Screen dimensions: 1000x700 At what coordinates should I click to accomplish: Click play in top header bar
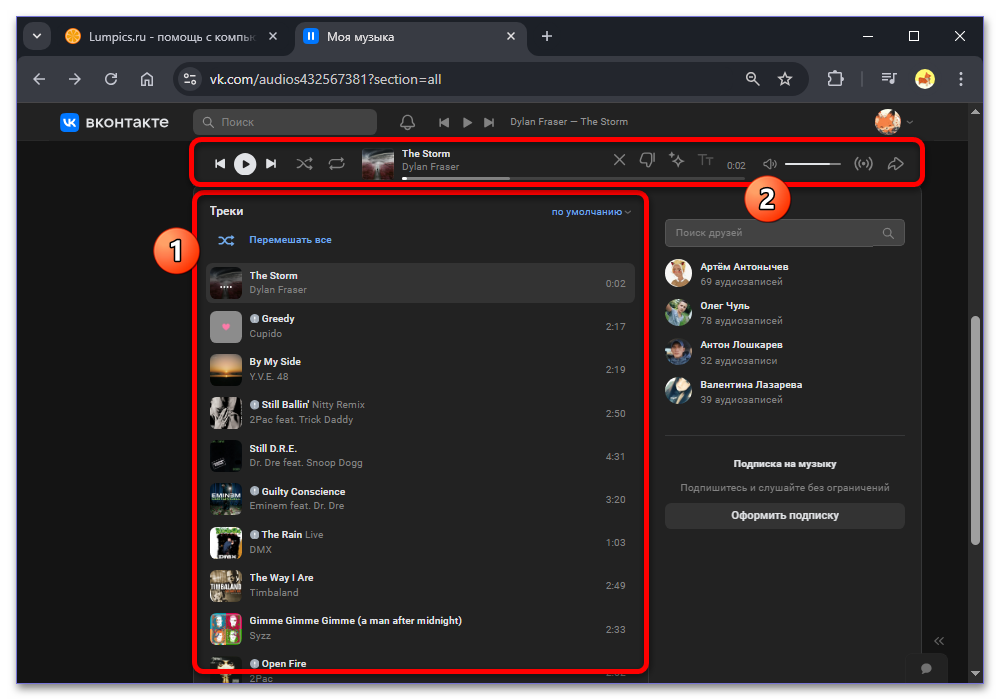(467, 122)
